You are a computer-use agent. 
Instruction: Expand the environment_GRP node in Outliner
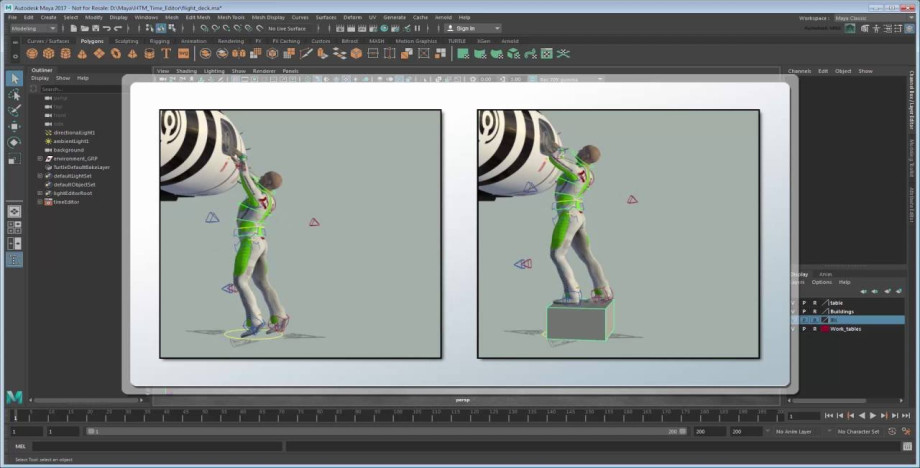pos(39,158)
